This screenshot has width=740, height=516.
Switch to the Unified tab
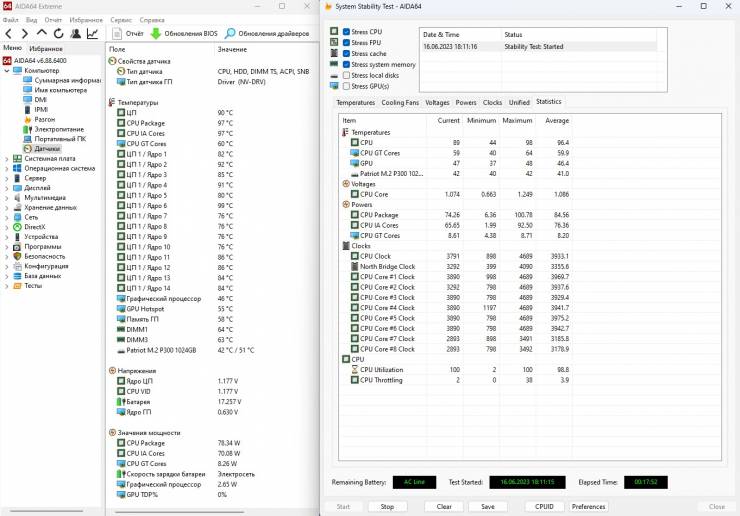pos(519,102)
